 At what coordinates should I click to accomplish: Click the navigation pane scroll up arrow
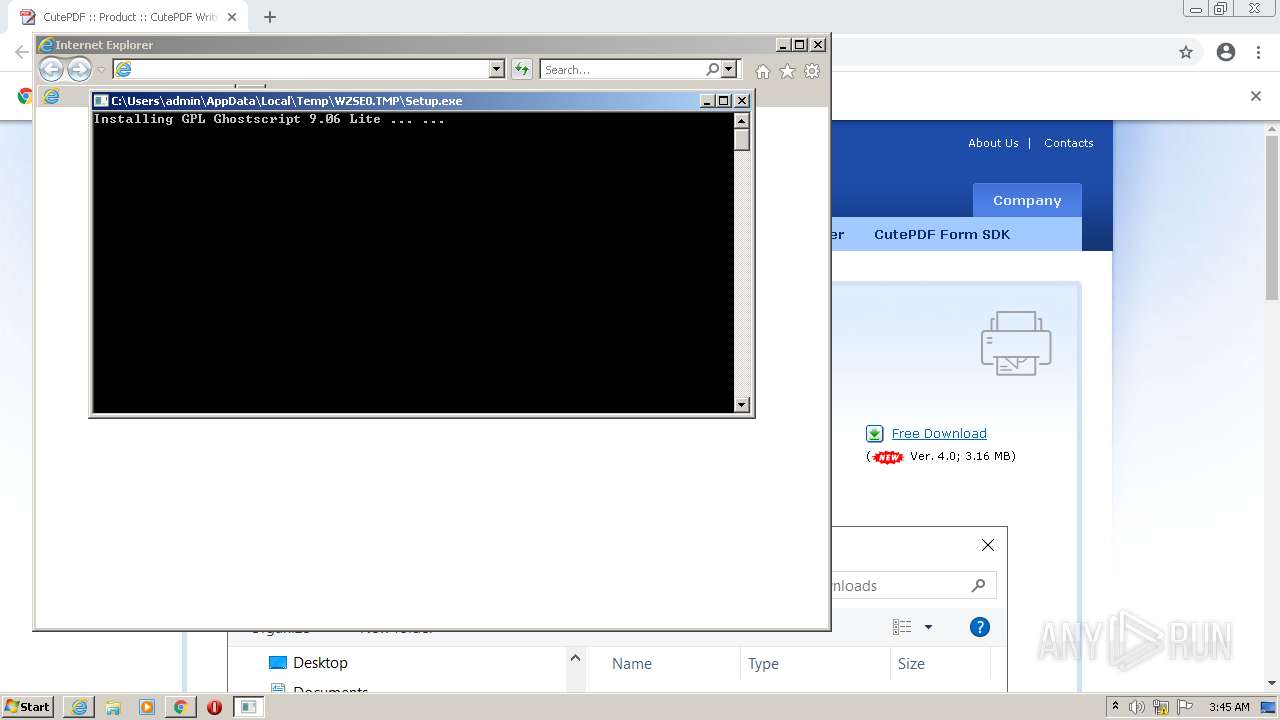[x=575, y=658]
